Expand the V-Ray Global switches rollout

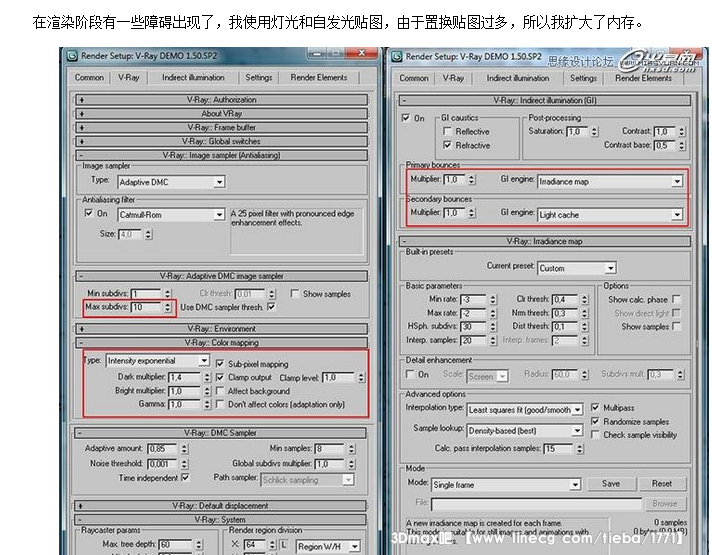coord(222,141)
